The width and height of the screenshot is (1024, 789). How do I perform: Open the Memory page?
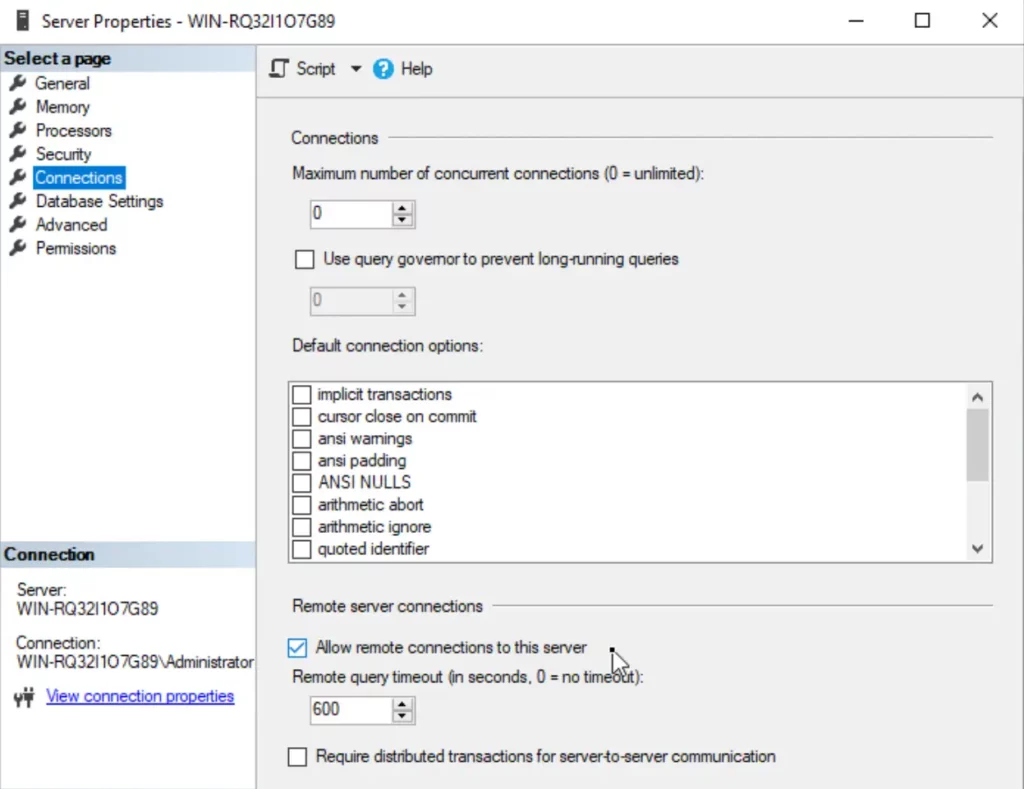63,106
